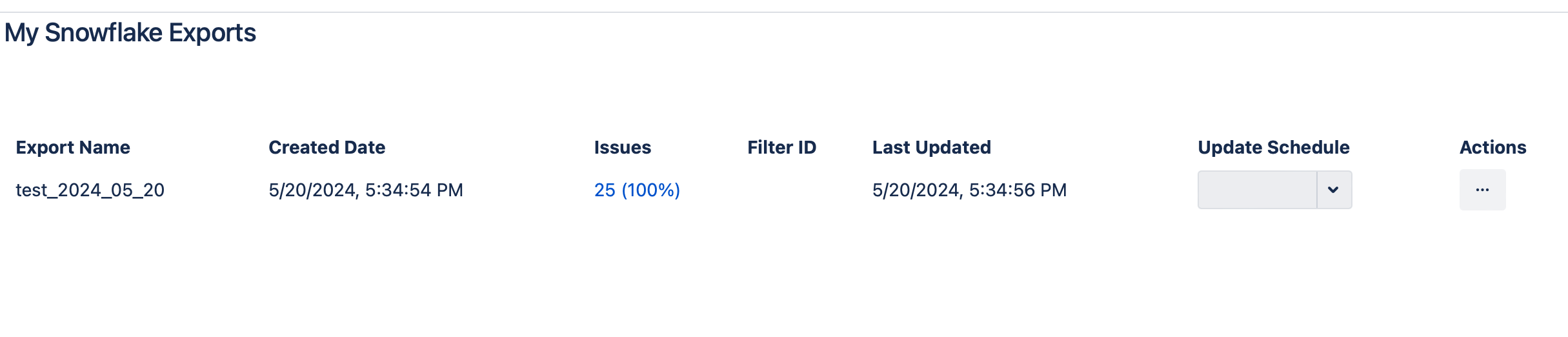1568x337 pixels.
Task: Click the last updated 5/20/2024 date
Action: [916, 190]
